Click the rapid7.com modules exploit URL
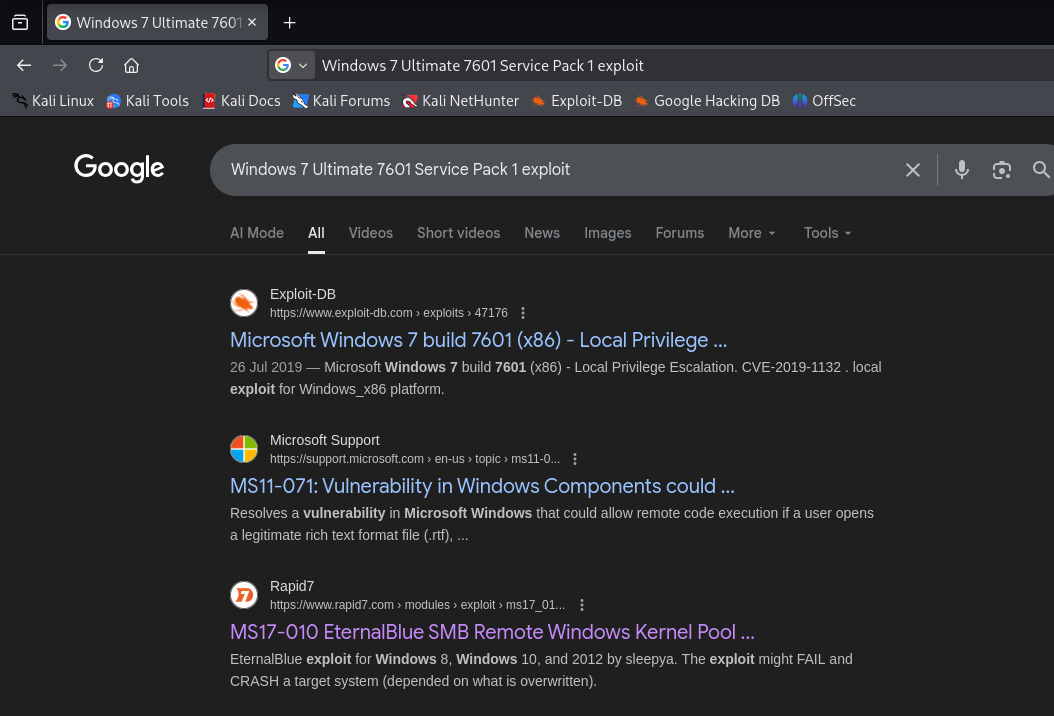This screenshot has width=1054, height=716. (417, 604)
